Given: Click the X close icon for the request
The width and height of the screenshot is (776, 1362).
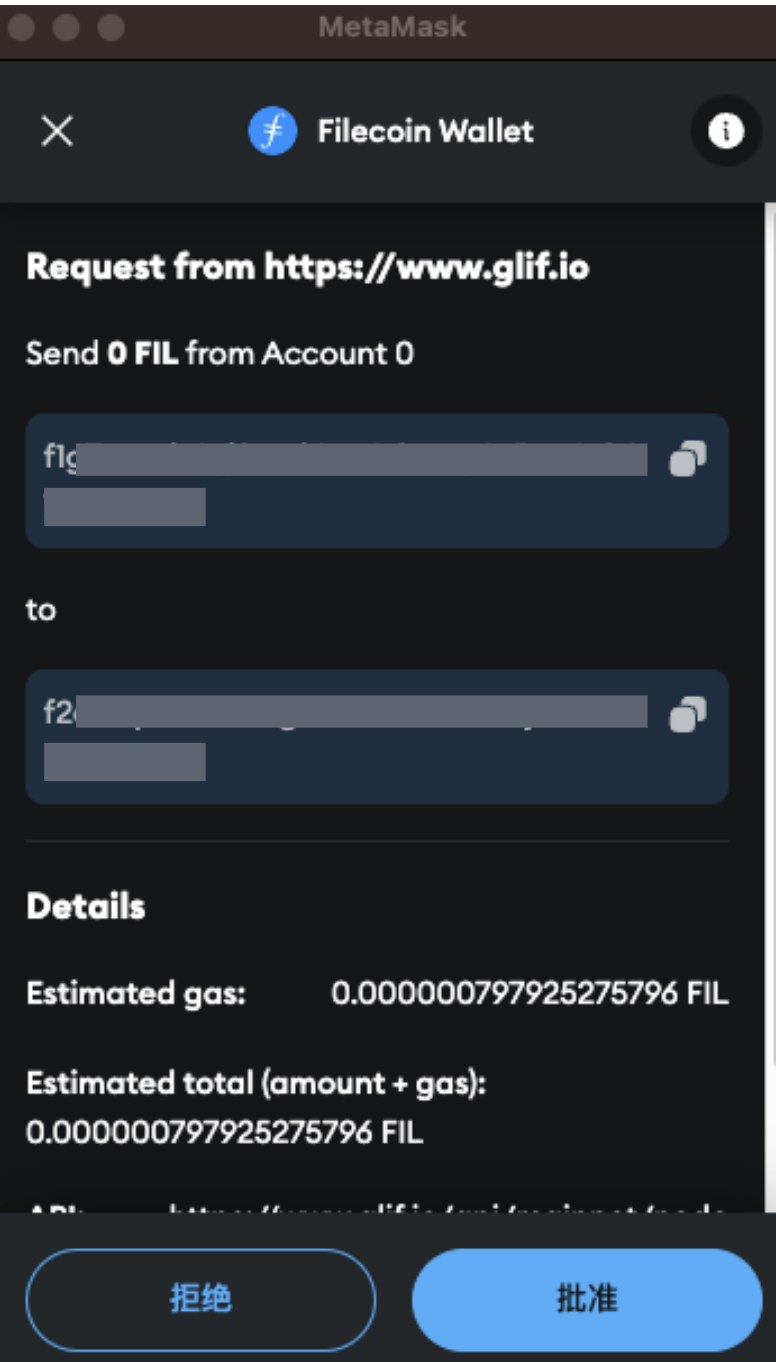Looking at the screenshot, I should point(55,131).
